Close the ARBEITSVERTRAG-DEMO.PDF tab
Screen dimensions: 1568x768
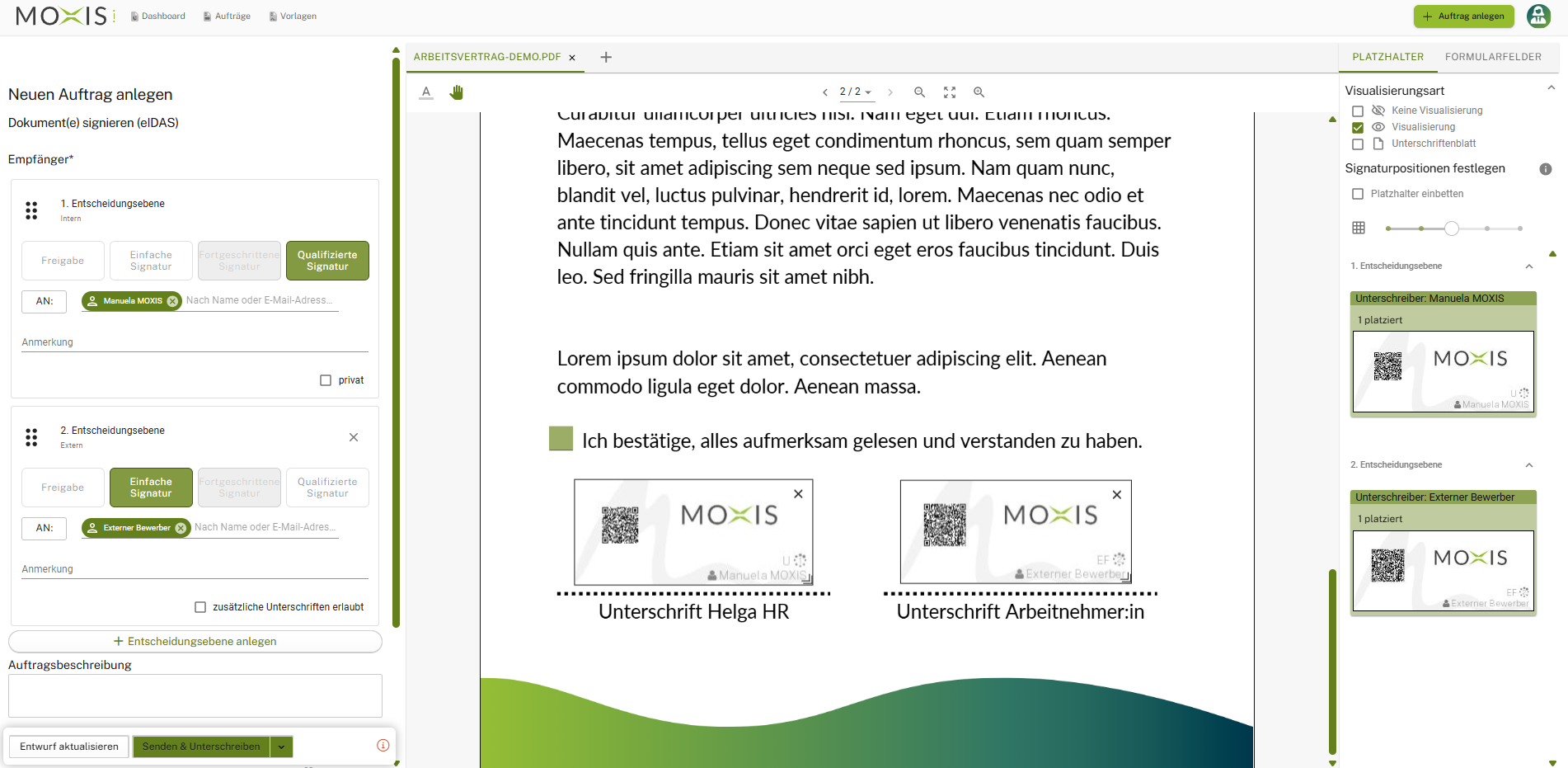click(x=572, y=58)
